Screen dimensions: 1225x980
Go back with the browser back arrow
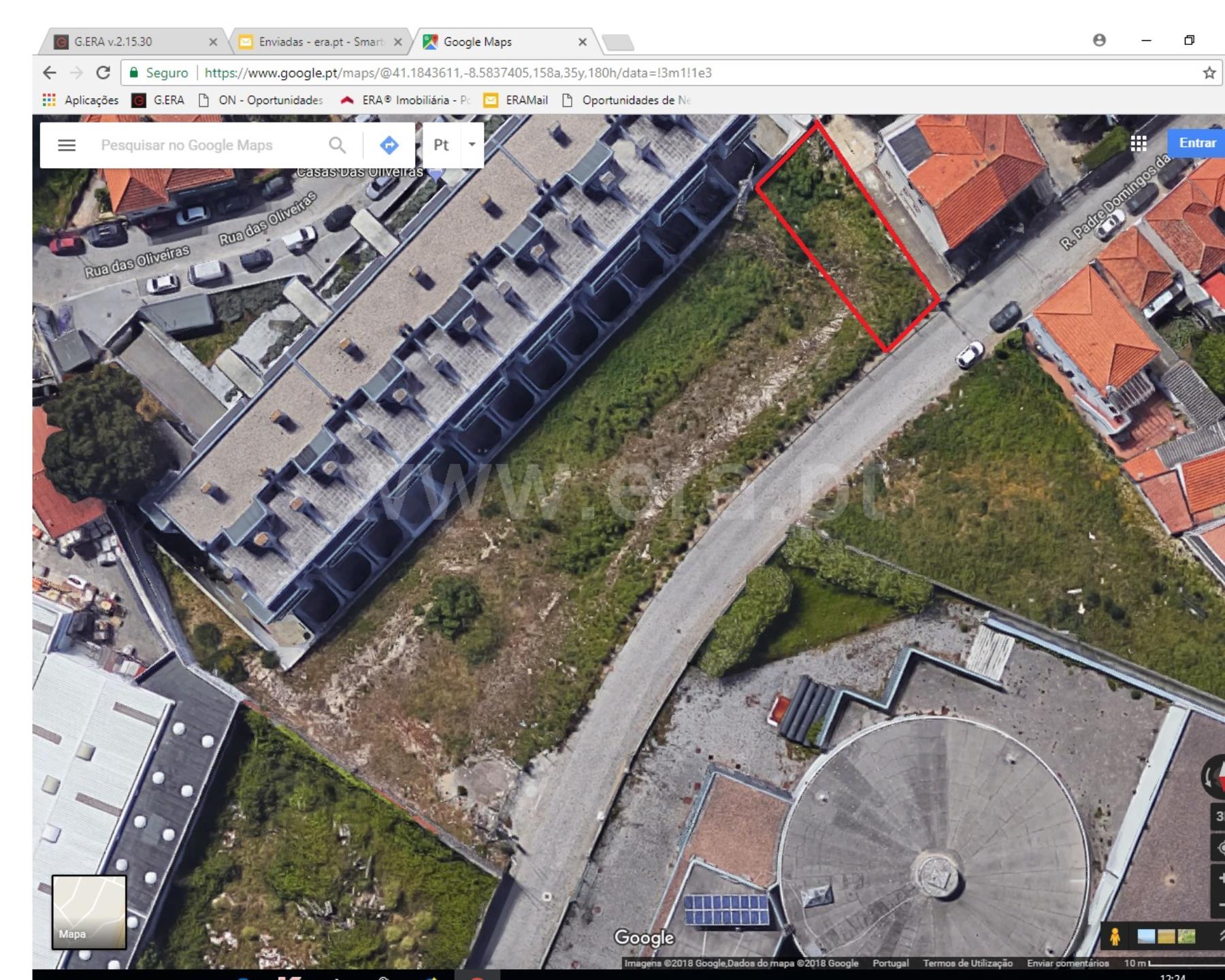50,72
